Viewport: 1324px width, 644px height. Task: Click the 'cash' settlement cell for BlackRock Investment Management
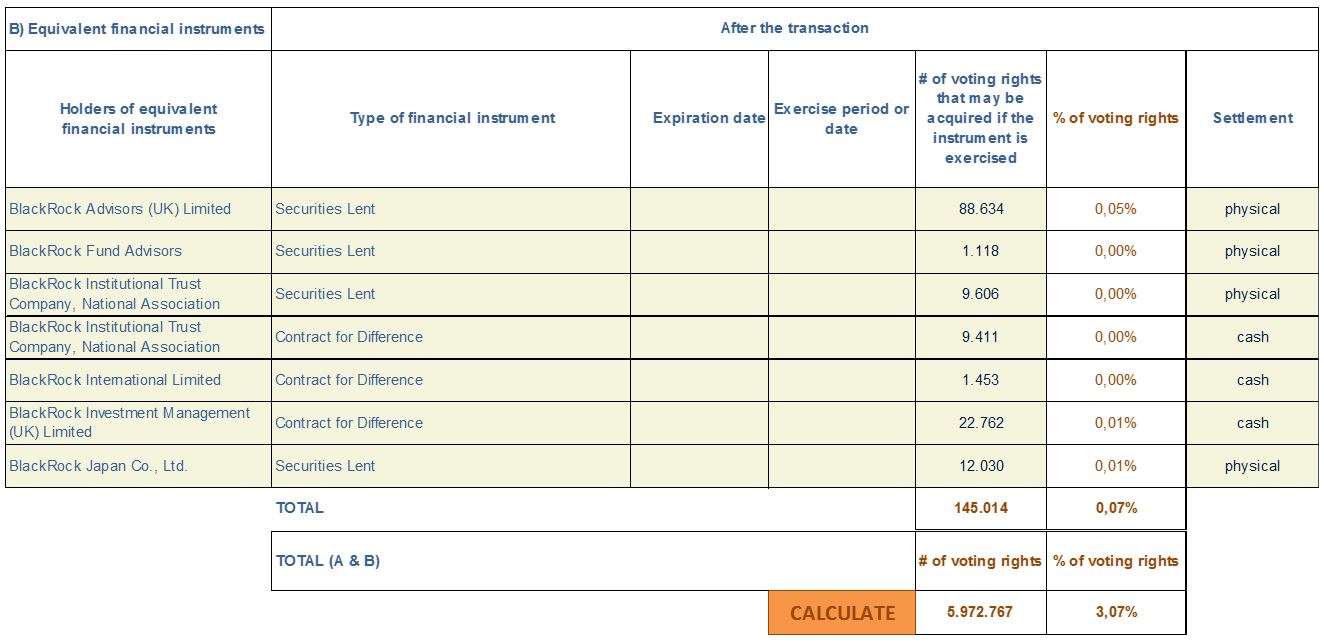[x=1253, y=423]
